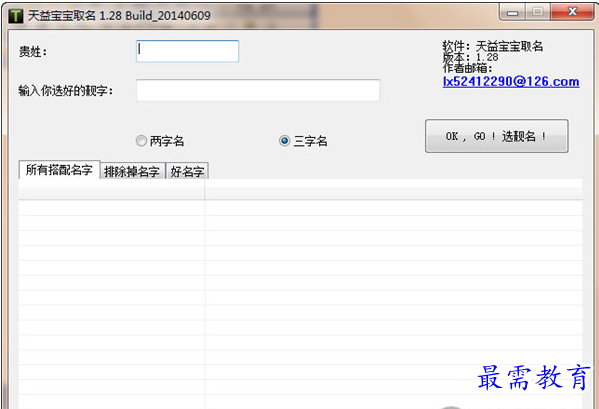Image resolution: width=599 pixels, height=409 pixels.
Task: Click the 贵姓: label
Action: tap(33, 52)
